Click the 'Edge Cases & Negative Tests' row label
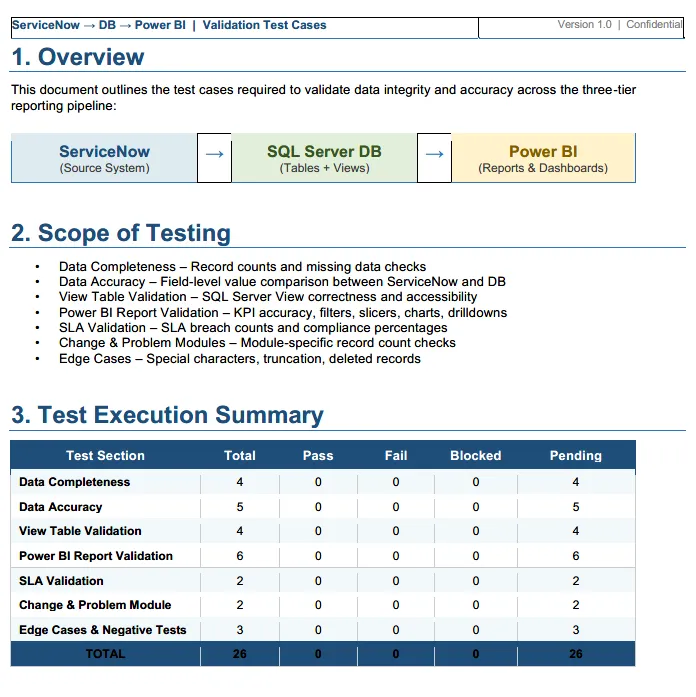696x697 pixels. (x=103, y=630)
